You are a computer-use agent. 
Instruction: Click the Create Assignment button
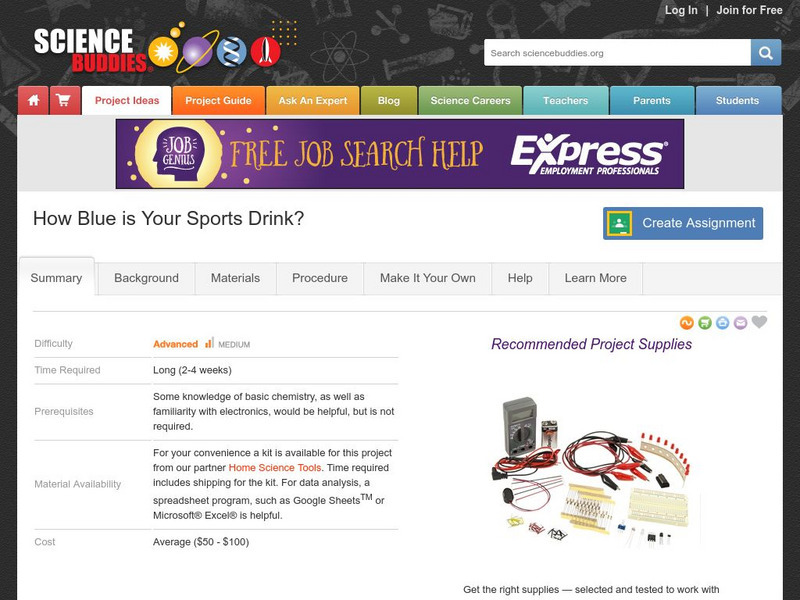tap(683, 223)
